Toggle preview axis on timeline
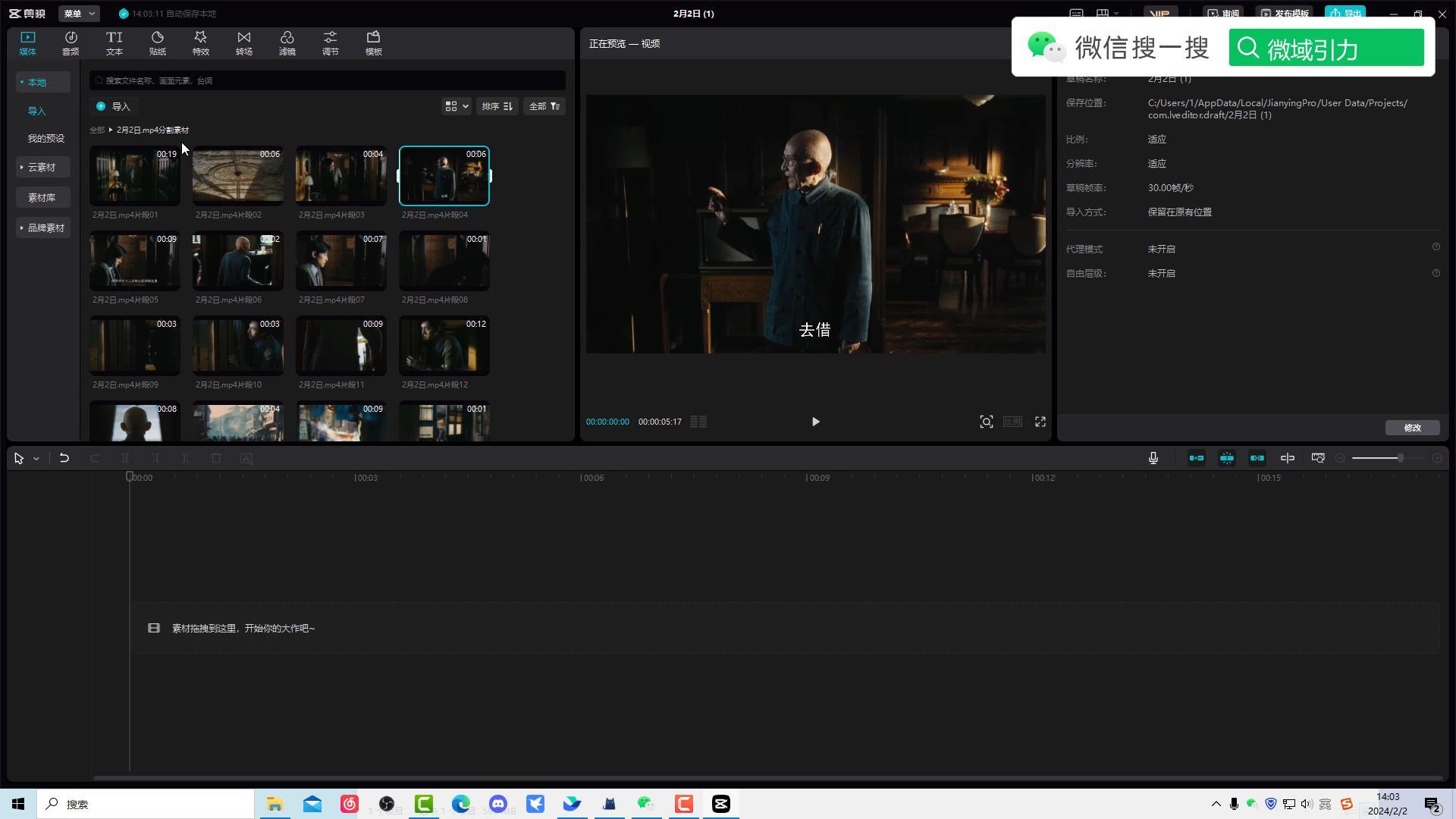 point(1288,458)
